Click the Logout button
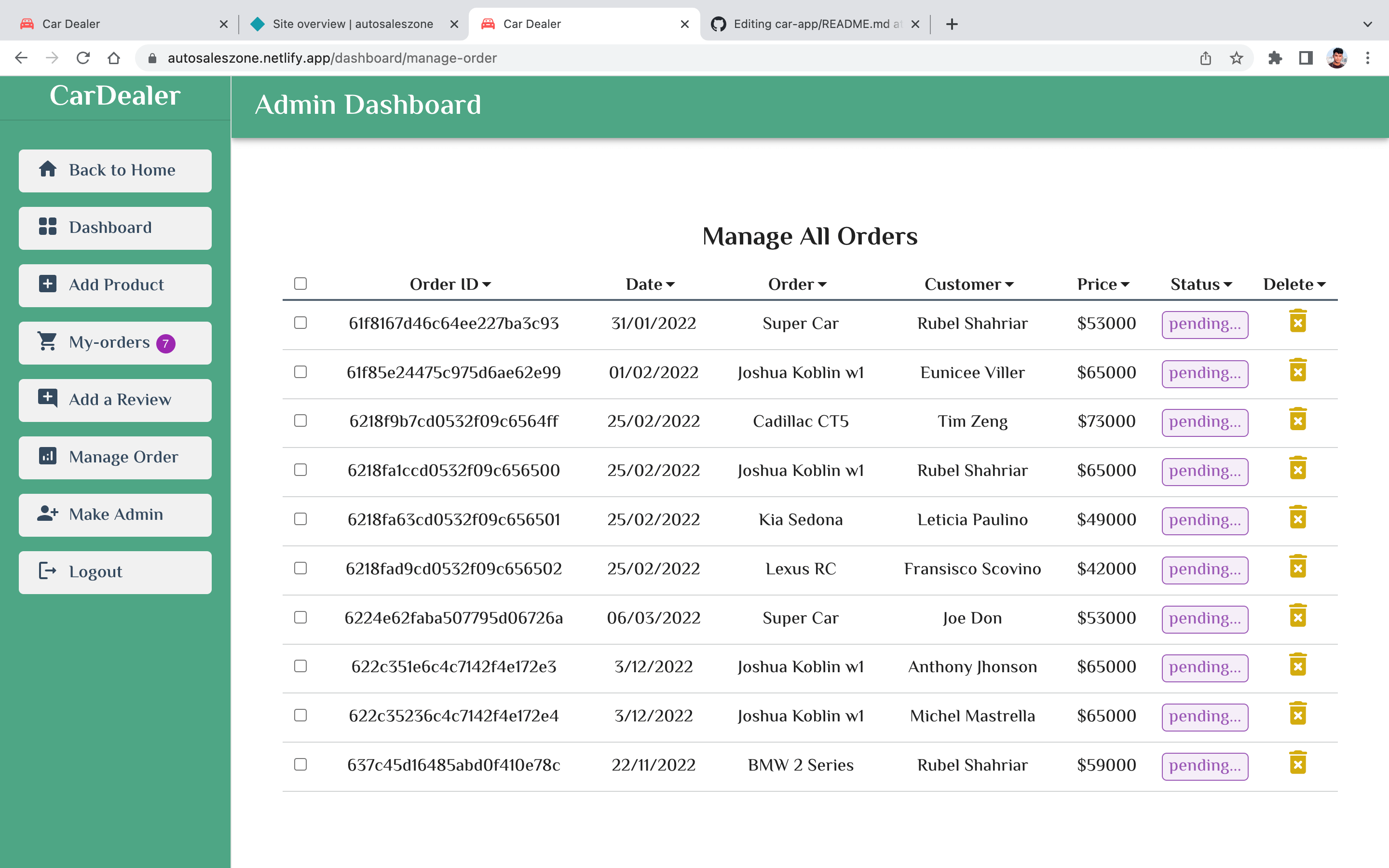Screen dimensions: 1389x868 (x=115, y=572)
